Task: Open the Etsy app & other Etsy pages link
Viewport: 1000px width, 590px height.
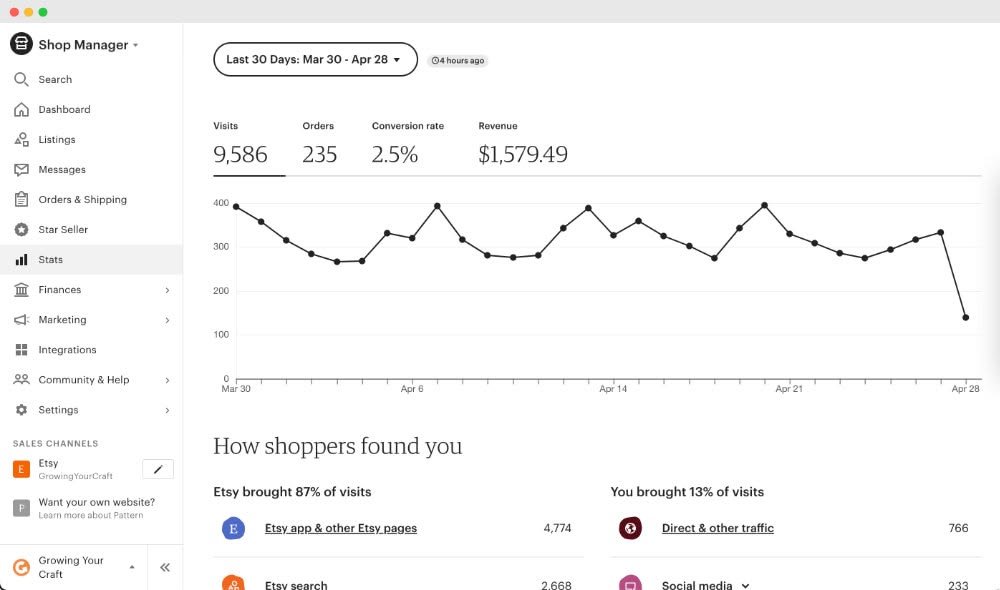Action: (x=341, y=528)
